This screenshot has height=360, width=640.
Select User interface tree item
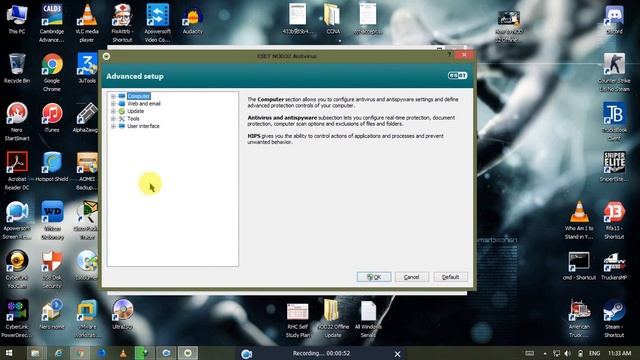[x=143, y=126]
